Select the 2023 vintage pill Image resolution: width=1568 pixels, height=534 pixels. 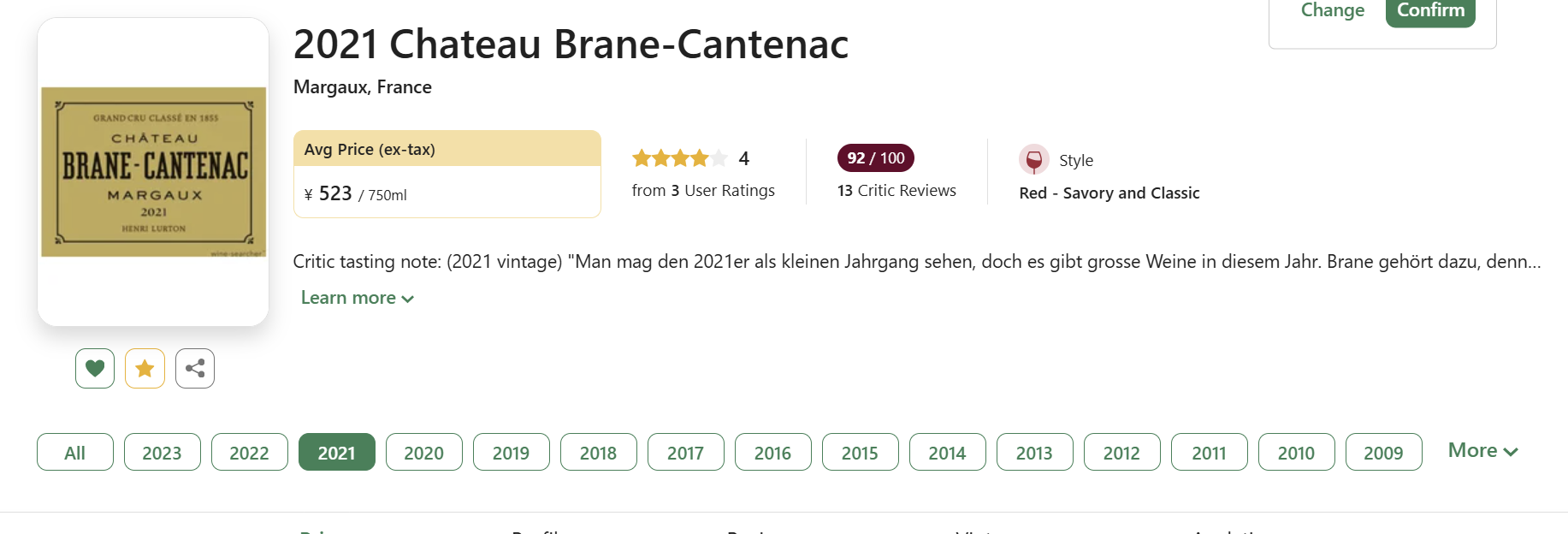point(162,453)
